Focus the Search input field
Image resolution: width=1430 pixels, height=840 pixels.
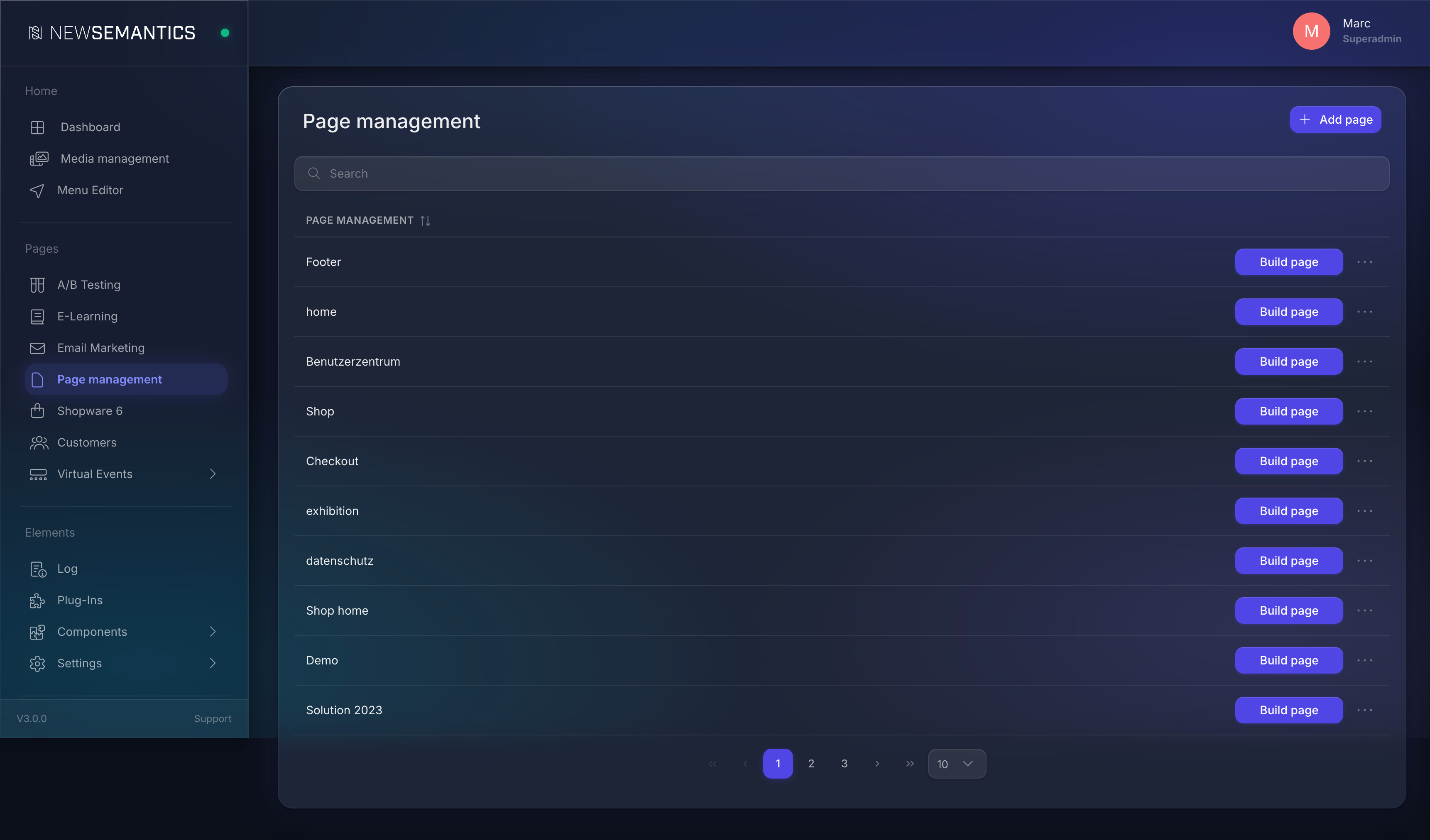click(842, 173)
